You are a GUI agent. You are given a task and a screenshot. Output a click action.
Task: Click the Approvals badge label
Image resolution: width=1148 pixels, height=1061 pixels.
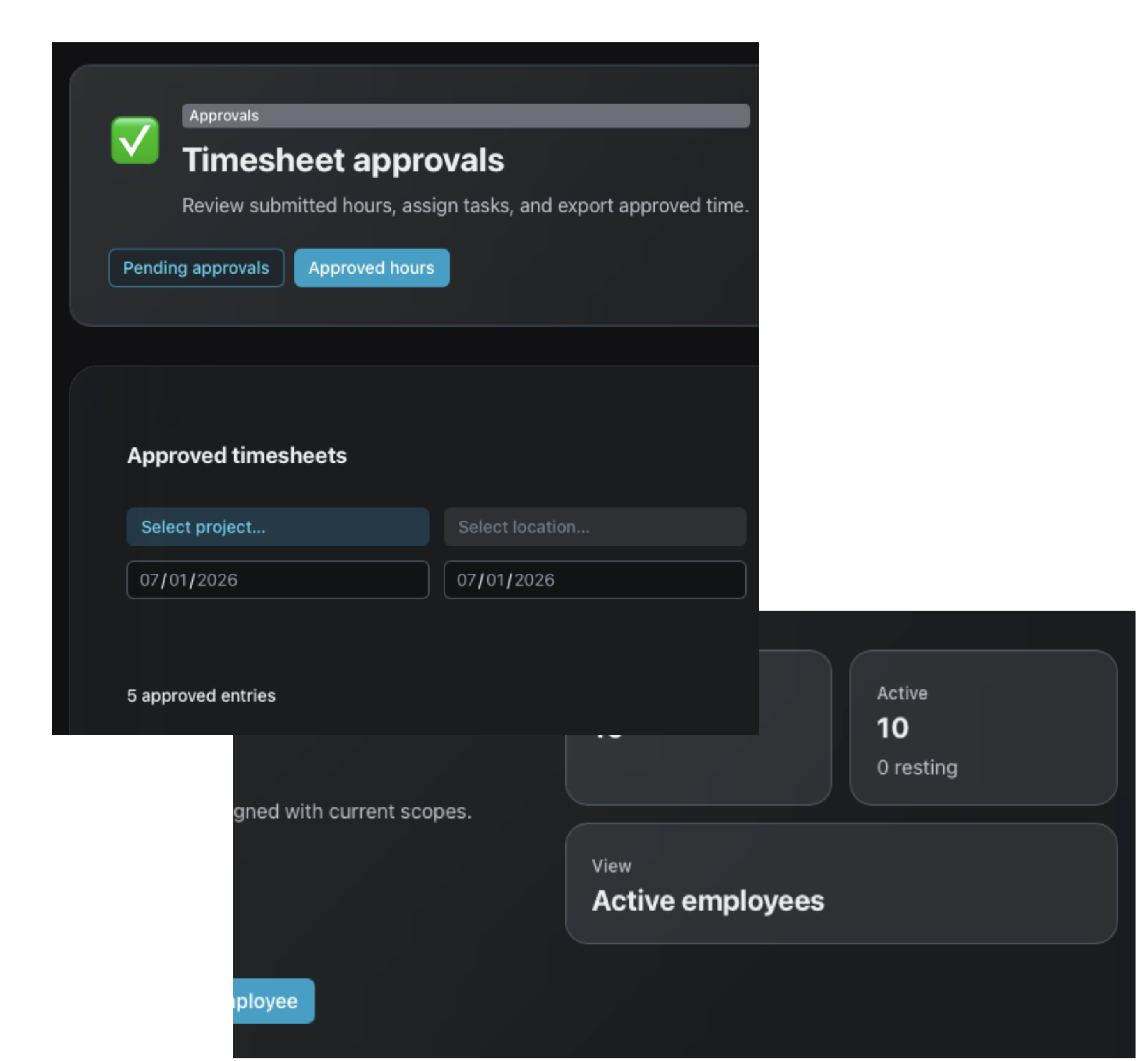[x=224, y=116]
